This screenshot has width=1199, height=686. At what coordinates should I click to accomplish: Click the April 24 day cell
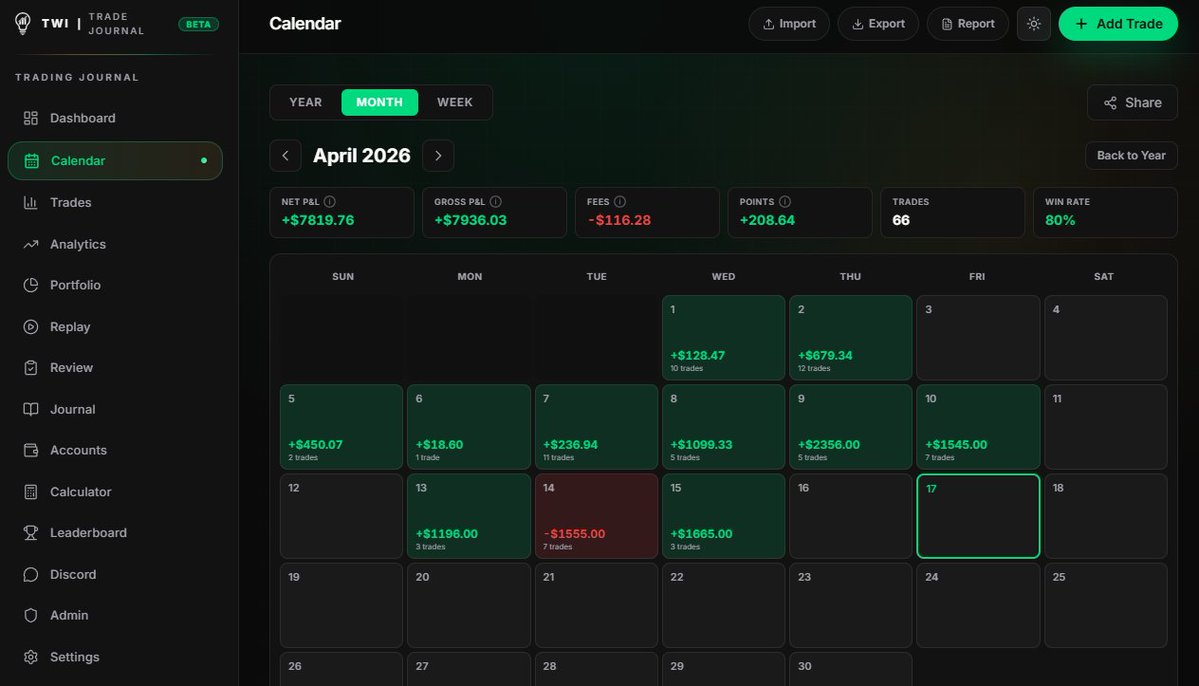pyautogui.click(x=978, y=606)
